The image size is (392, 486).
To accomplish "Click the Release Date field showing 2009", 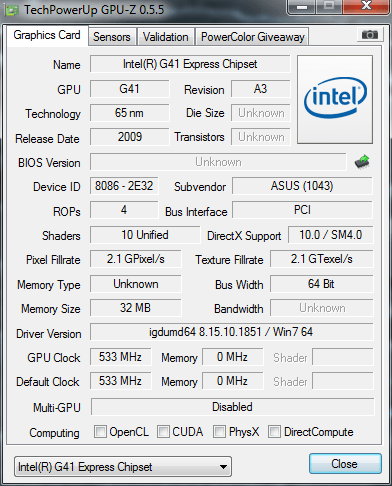I will [x=129, y=137].
